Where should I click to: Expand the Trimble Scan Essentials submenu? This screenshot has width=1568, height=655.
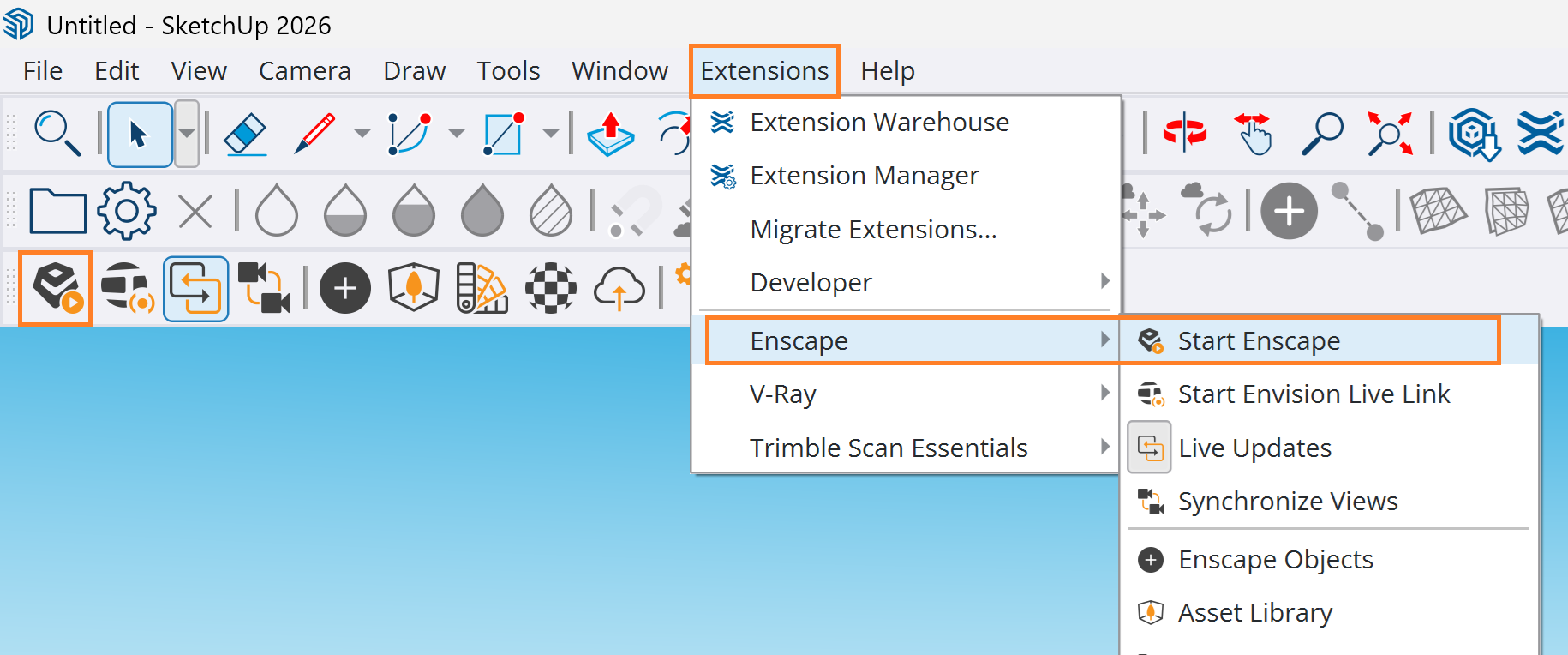pyautogui.click(x=907, y=448)
